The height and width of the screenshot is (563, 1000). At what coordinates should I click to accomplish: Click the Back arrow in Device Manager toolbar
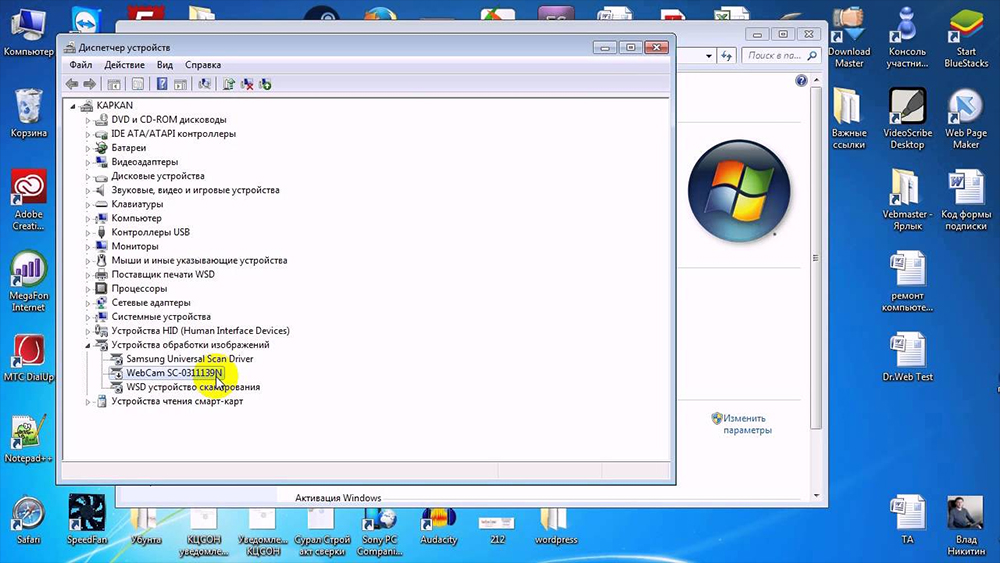72,85
